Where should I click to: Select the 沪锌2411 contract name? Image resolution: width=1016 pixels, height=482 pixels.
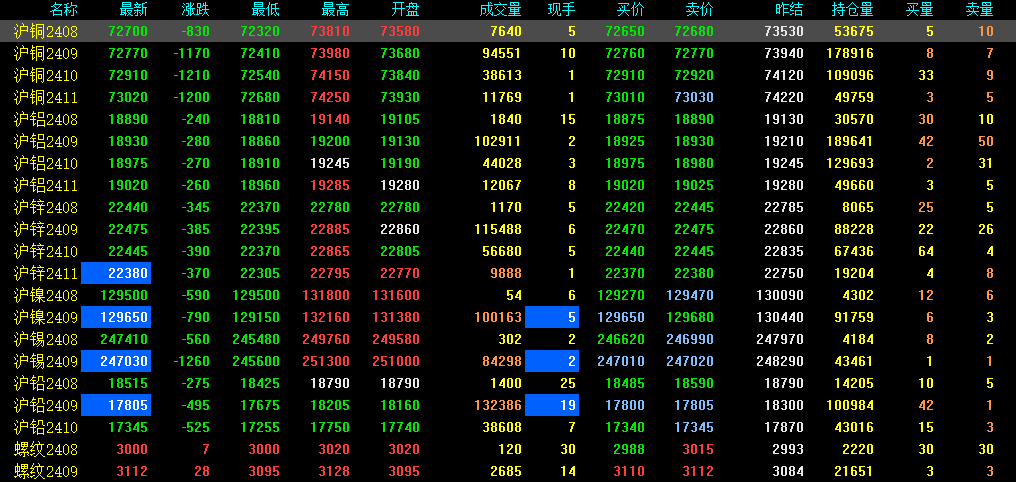tap(45, 273)
